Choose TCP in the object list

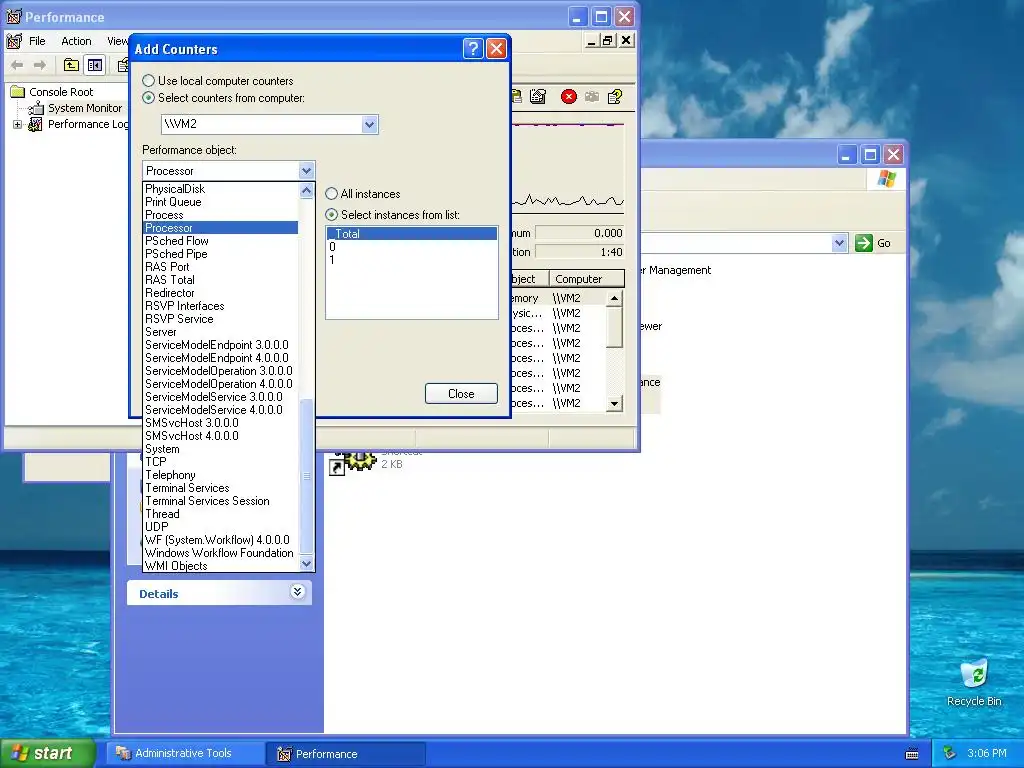(220, 462)
